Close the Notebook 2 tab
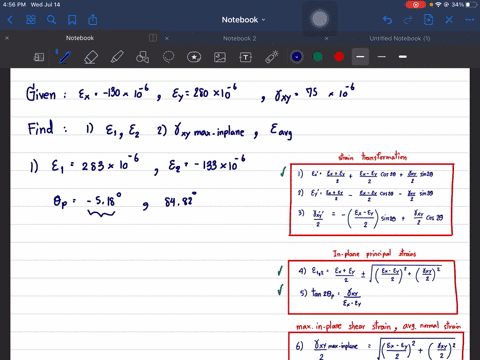The width and height of the screenshot is (480, 360). (167, 38)
